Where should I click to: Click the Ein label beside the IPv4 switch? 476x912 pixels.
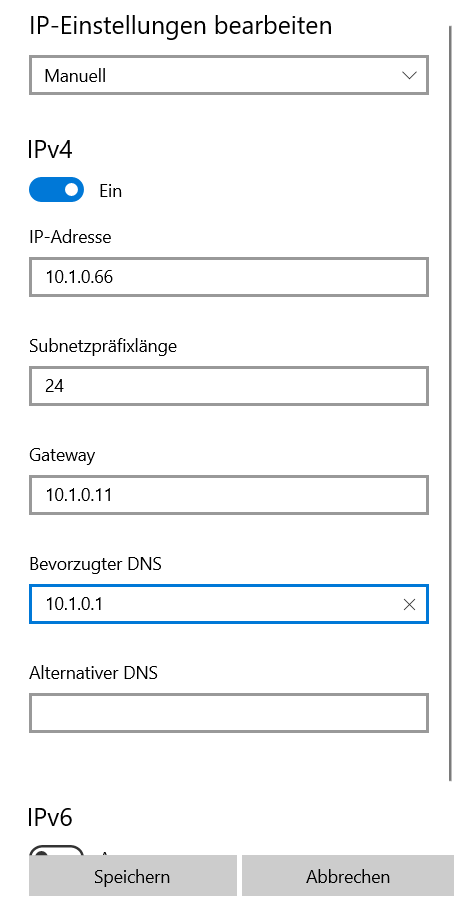tap(111, 191)
